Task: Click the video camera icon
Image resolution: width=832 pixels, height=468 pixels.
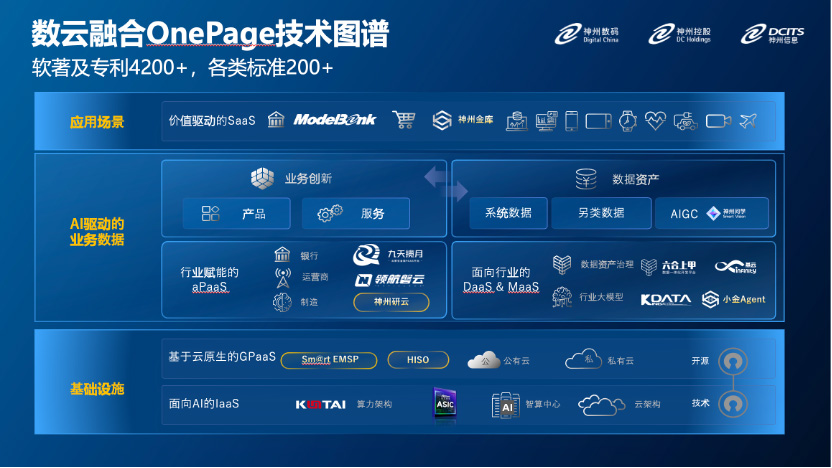Action: (717, 120)
